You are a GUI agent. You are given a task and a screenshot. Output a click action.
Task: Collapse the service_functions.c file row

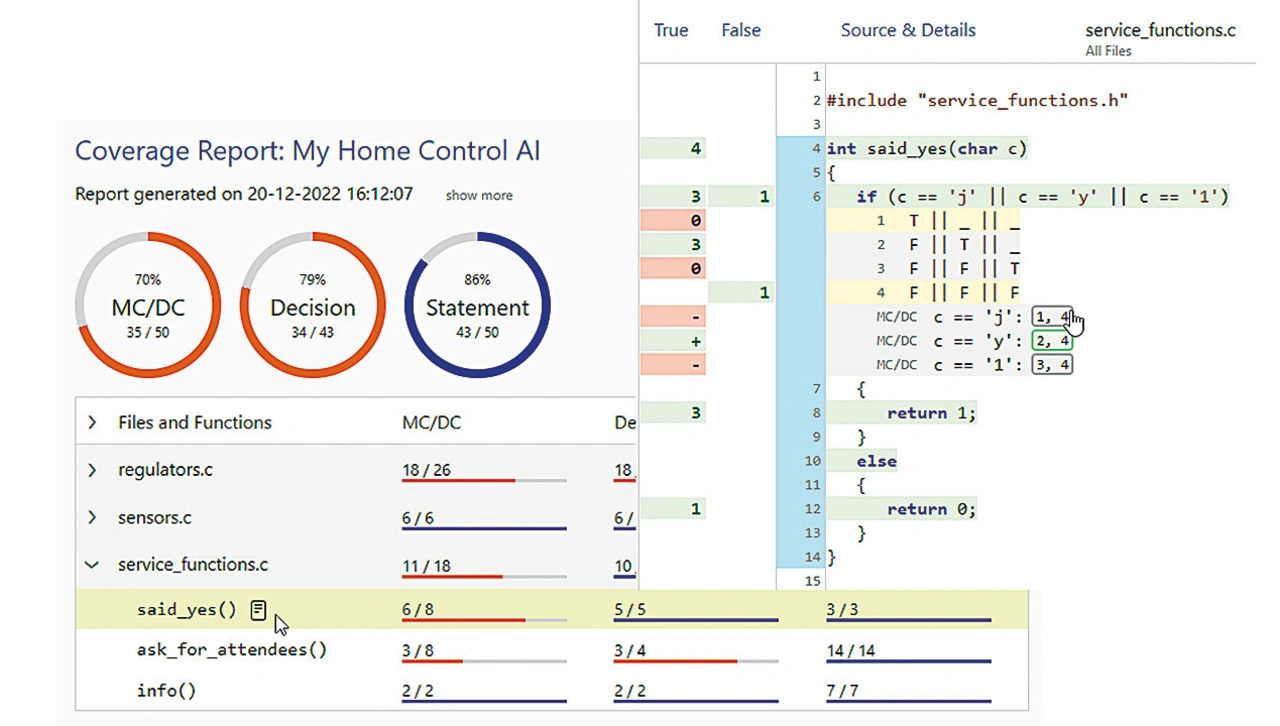[92, 565]
